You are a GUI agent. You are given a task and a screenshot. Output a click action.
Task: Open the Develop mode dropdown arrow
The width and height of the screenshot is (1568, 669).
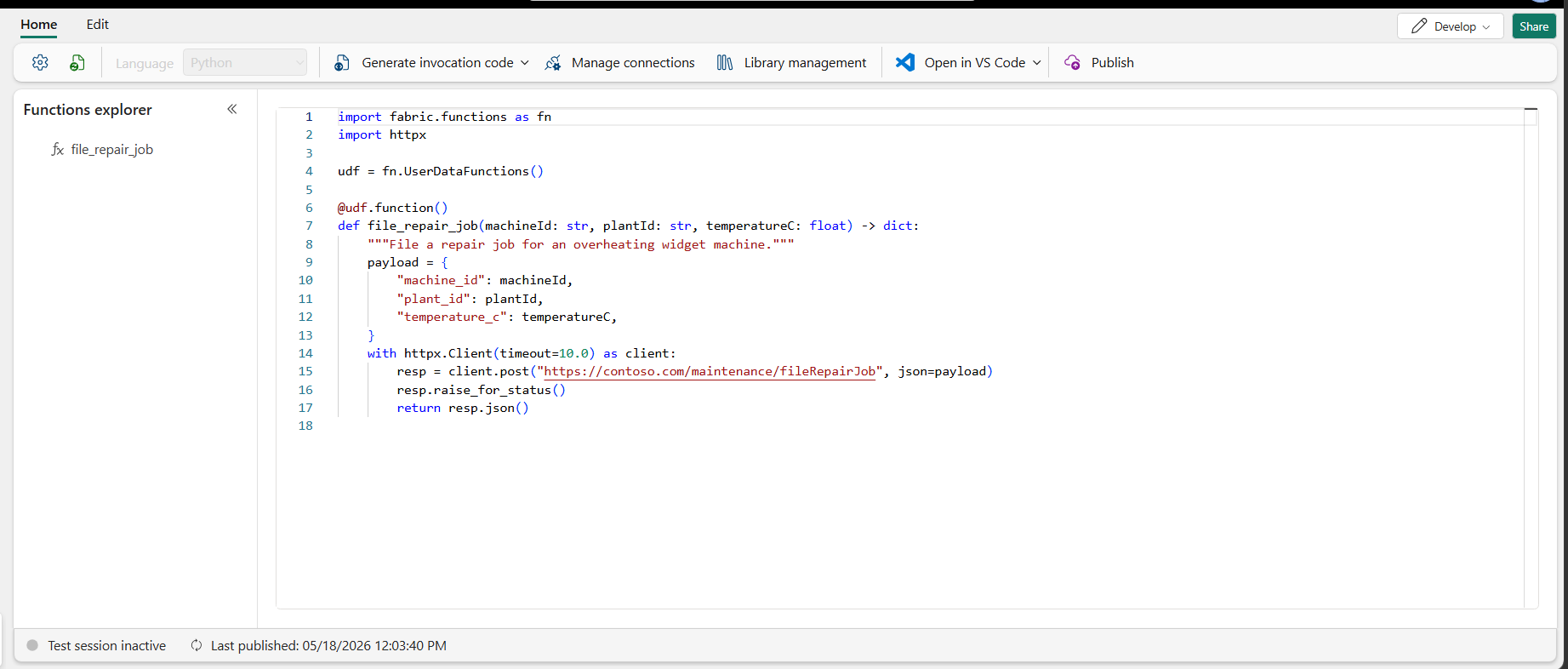point(1486,26)
